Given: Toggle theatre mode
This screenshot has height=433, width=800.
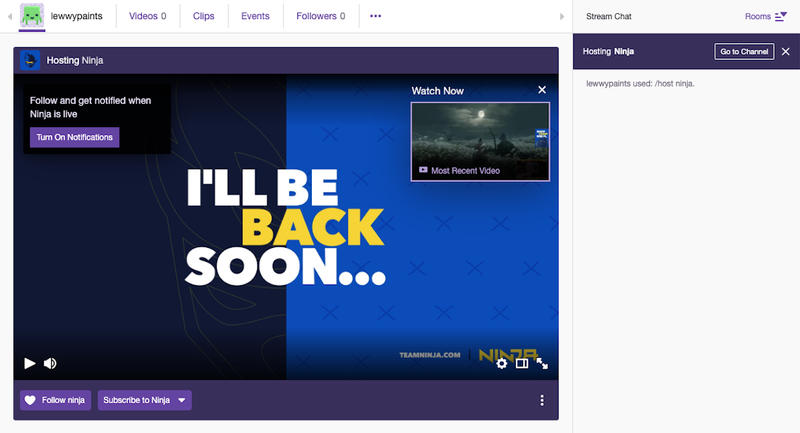Looking at the screenshot, I should pyautogui.click(x=521, y=363).
